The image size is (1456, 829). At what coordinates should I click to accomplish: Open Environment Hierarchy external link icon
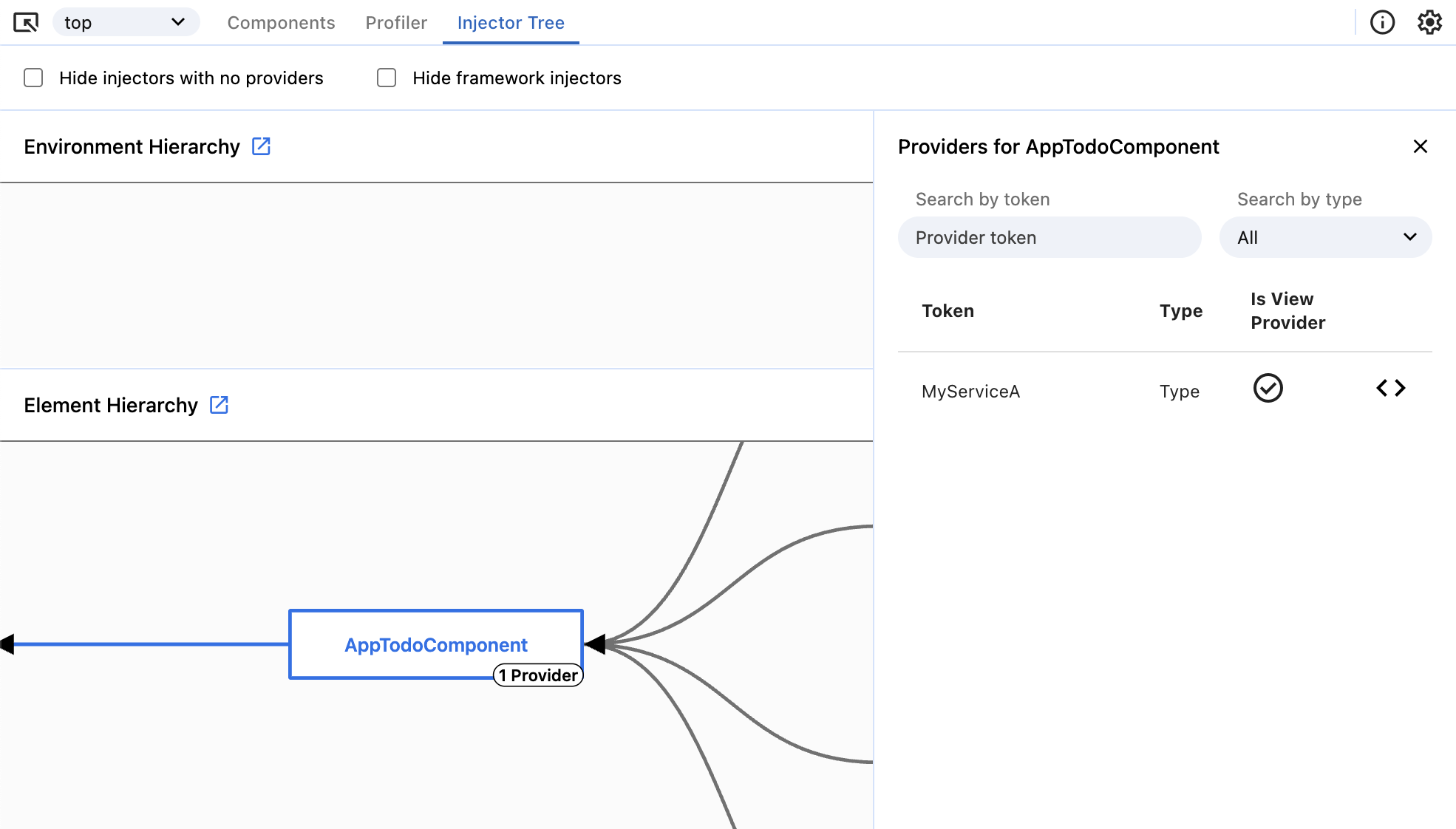click(x=261, y=146)
